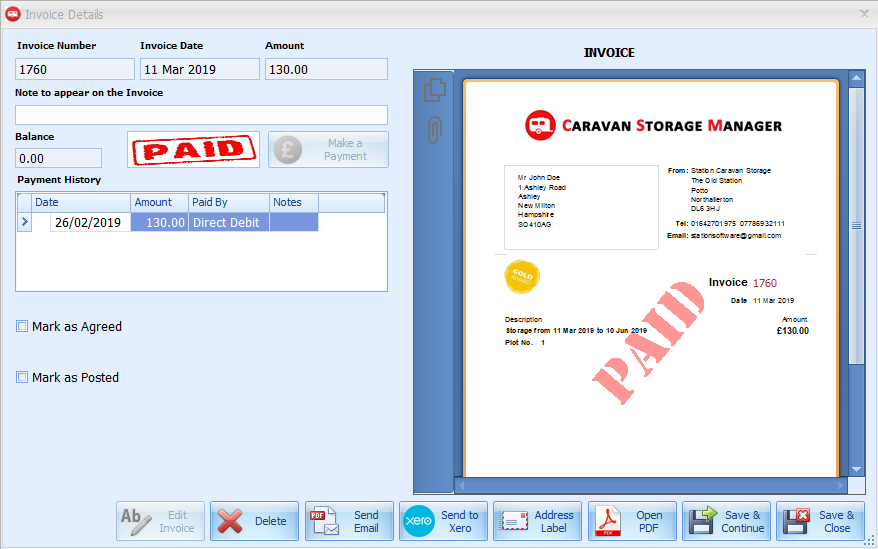Expand the payment history row indicator arrow
The width and height of the screenshot is (878, 549).
(x=25, y=223)
